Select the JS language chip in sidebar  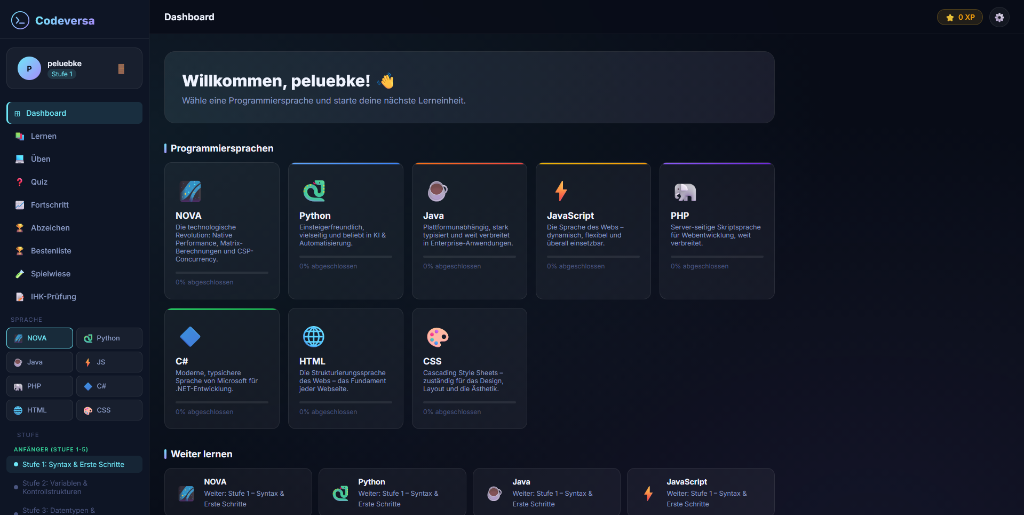point(109,362)
